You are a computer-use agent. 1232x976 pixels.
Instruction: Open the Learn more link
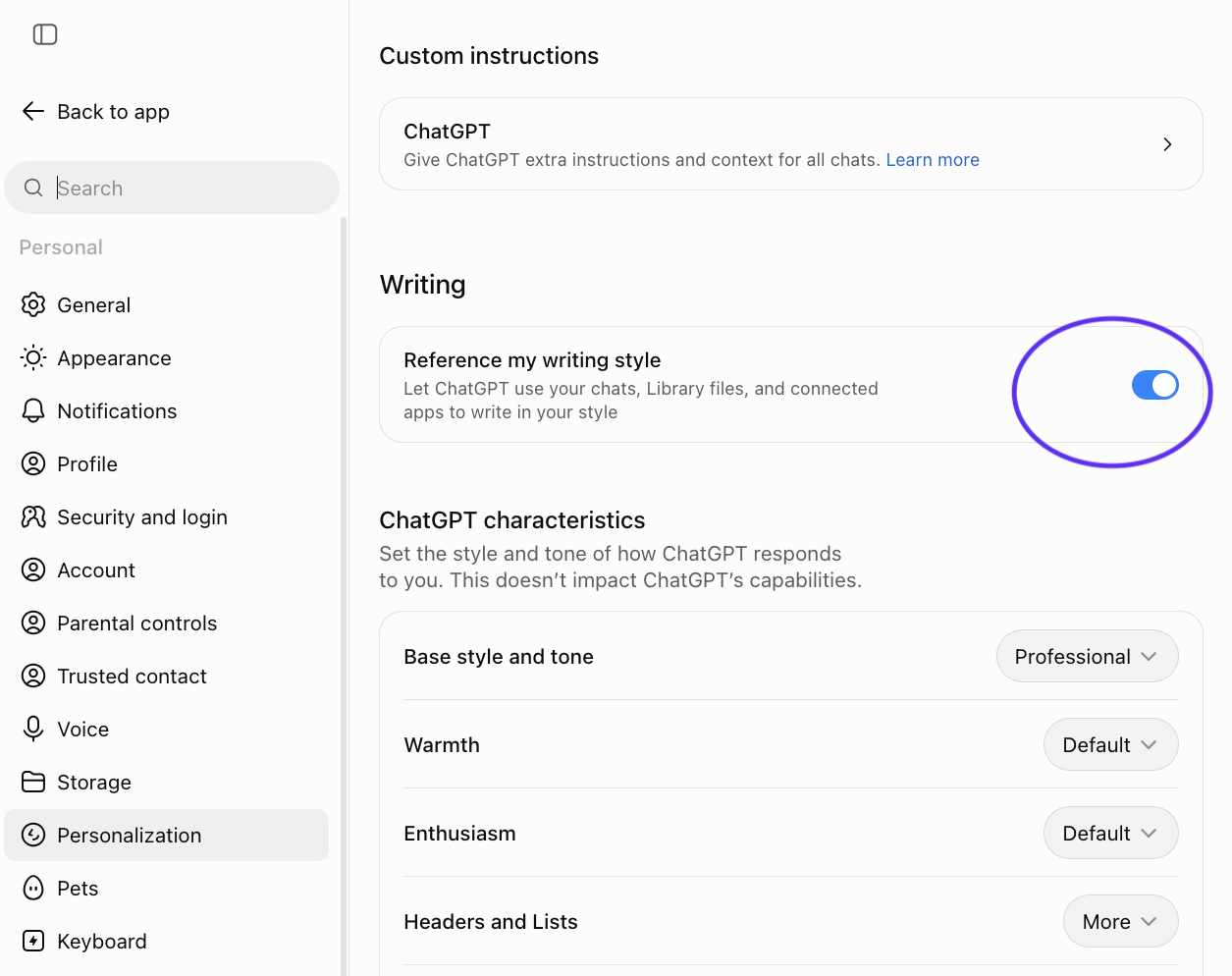click(933, 160)
